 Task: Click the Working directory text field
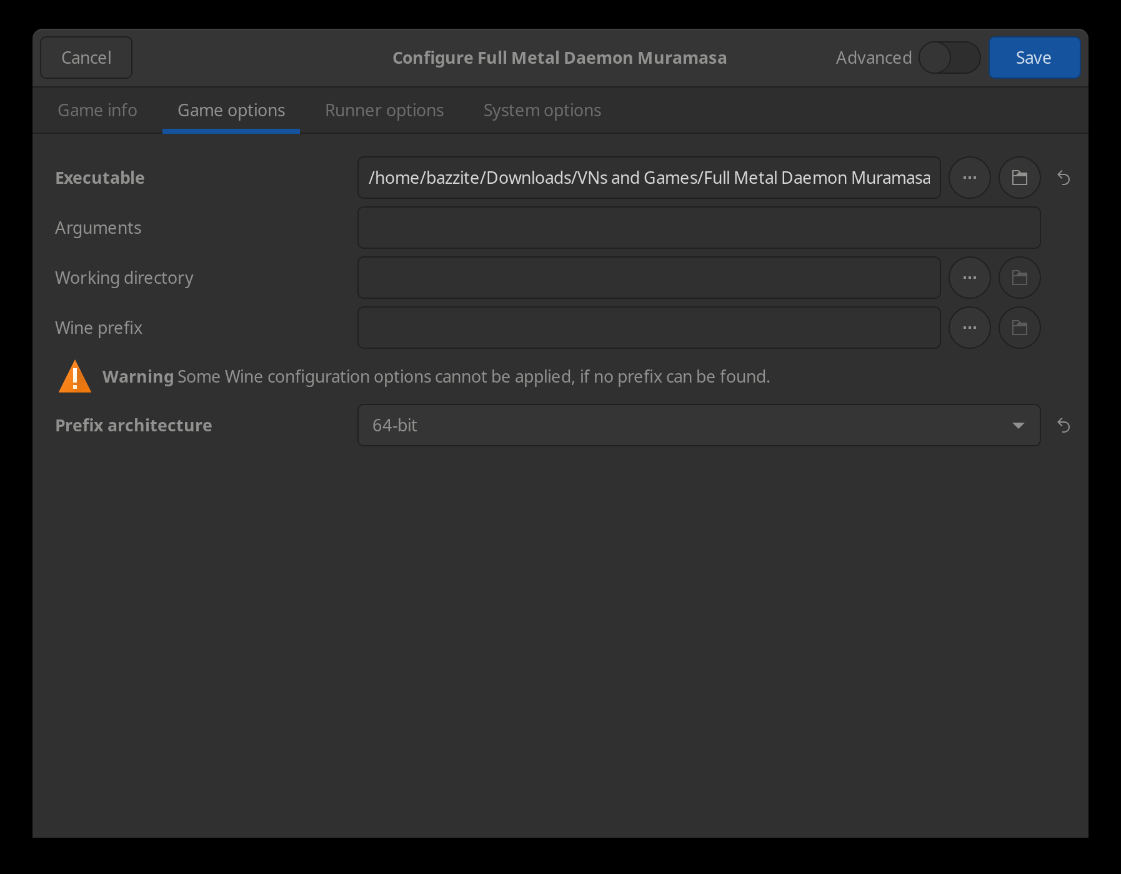648,278
